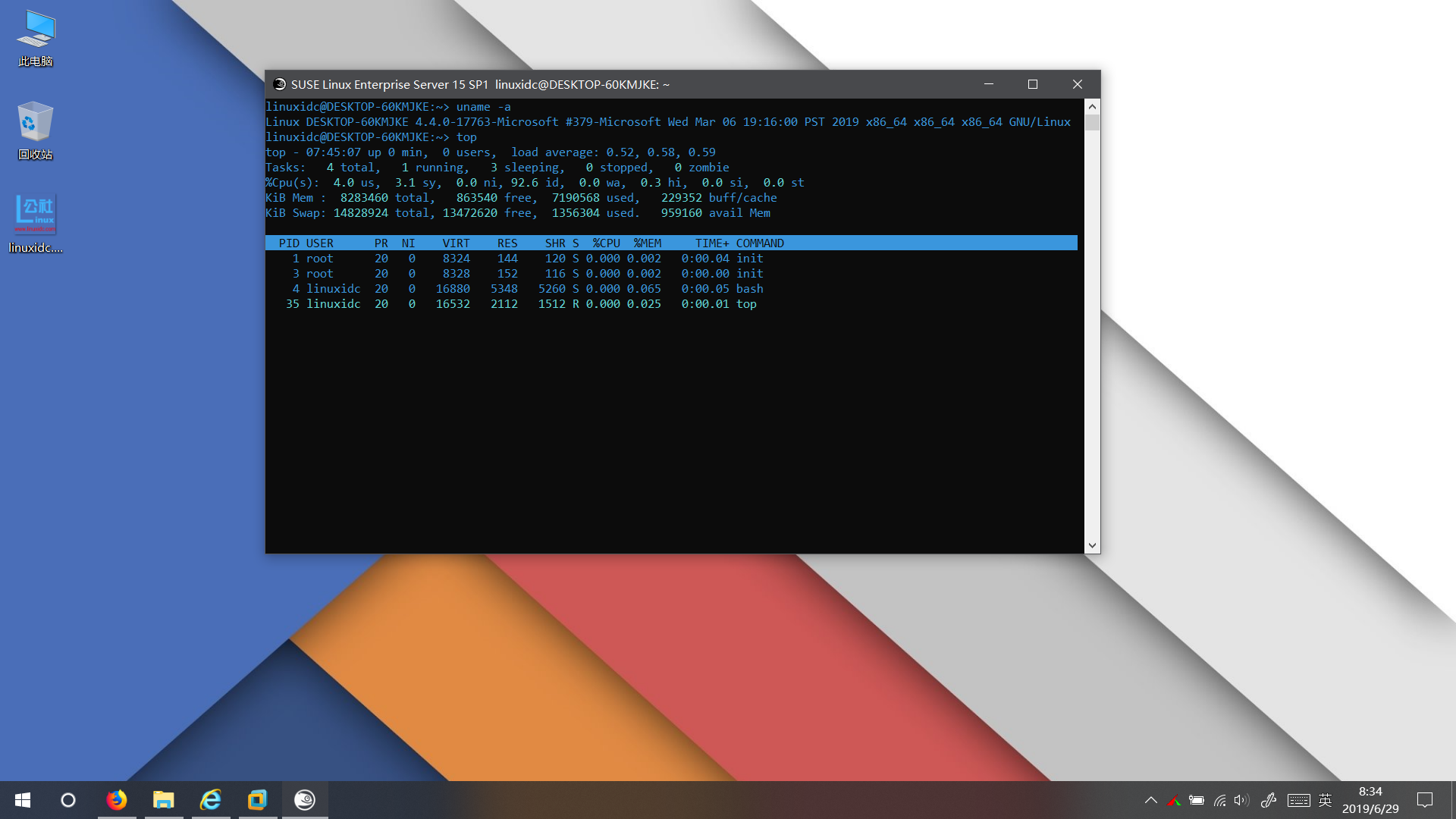Viewport: 1456px width, 819px height.
Task: Click the SUSE terminal taskbar icon
Action: pos(305,800)
